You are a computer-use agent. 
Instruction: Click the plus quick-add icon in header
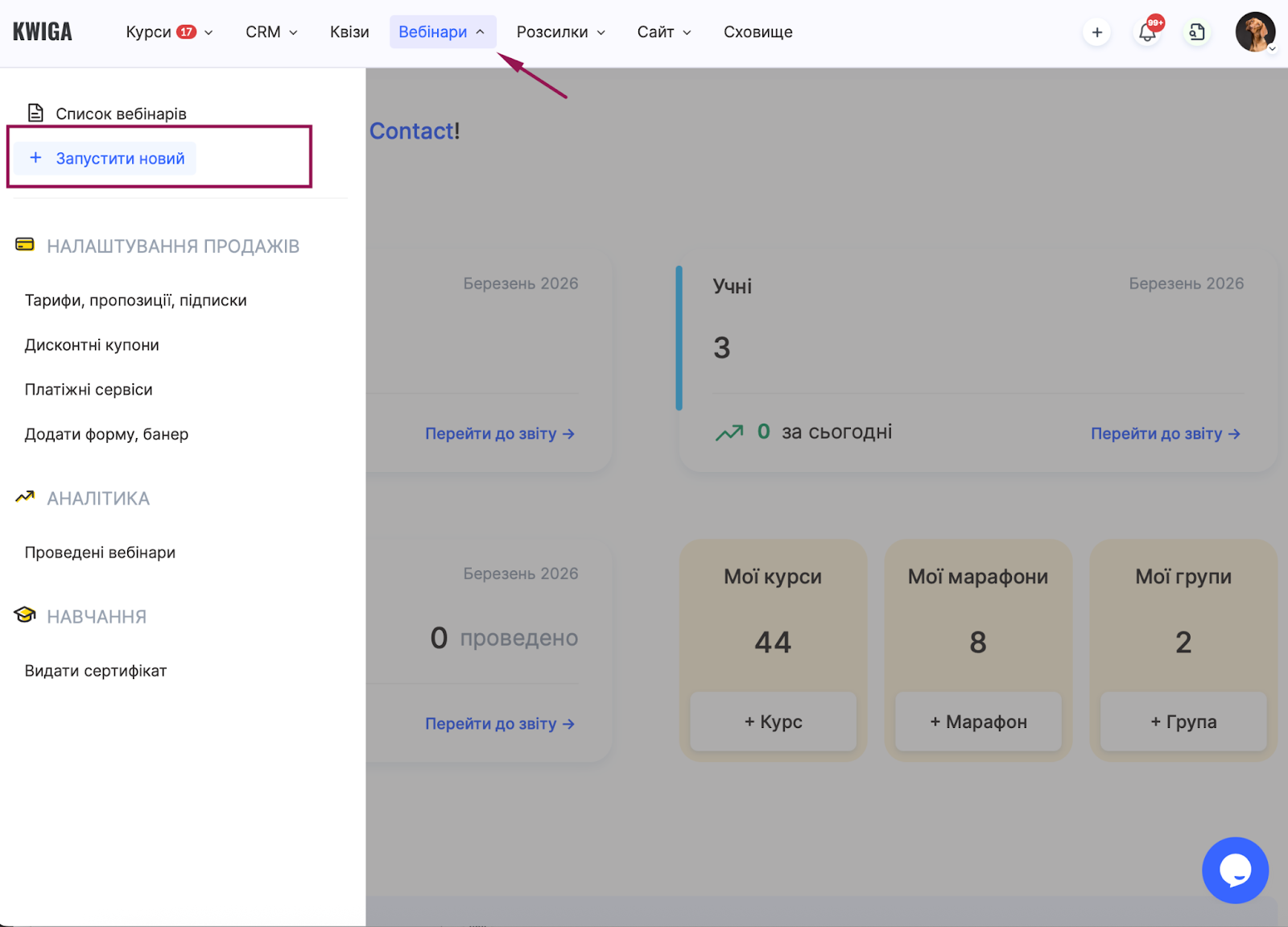click(x=1096, y=32)
